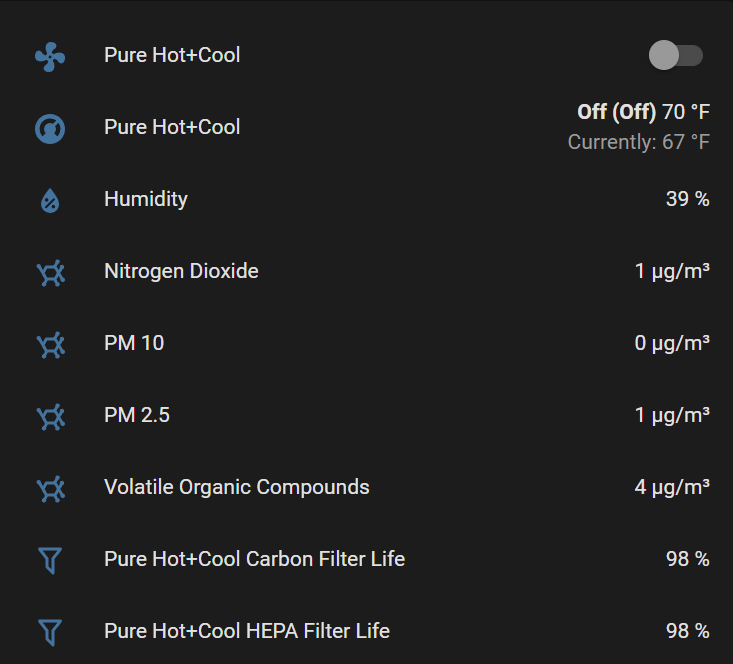This screenshot has height=664, width=733.
Task: Select the Carbon Filter Life funnel icon
Action: pos(50,560)
